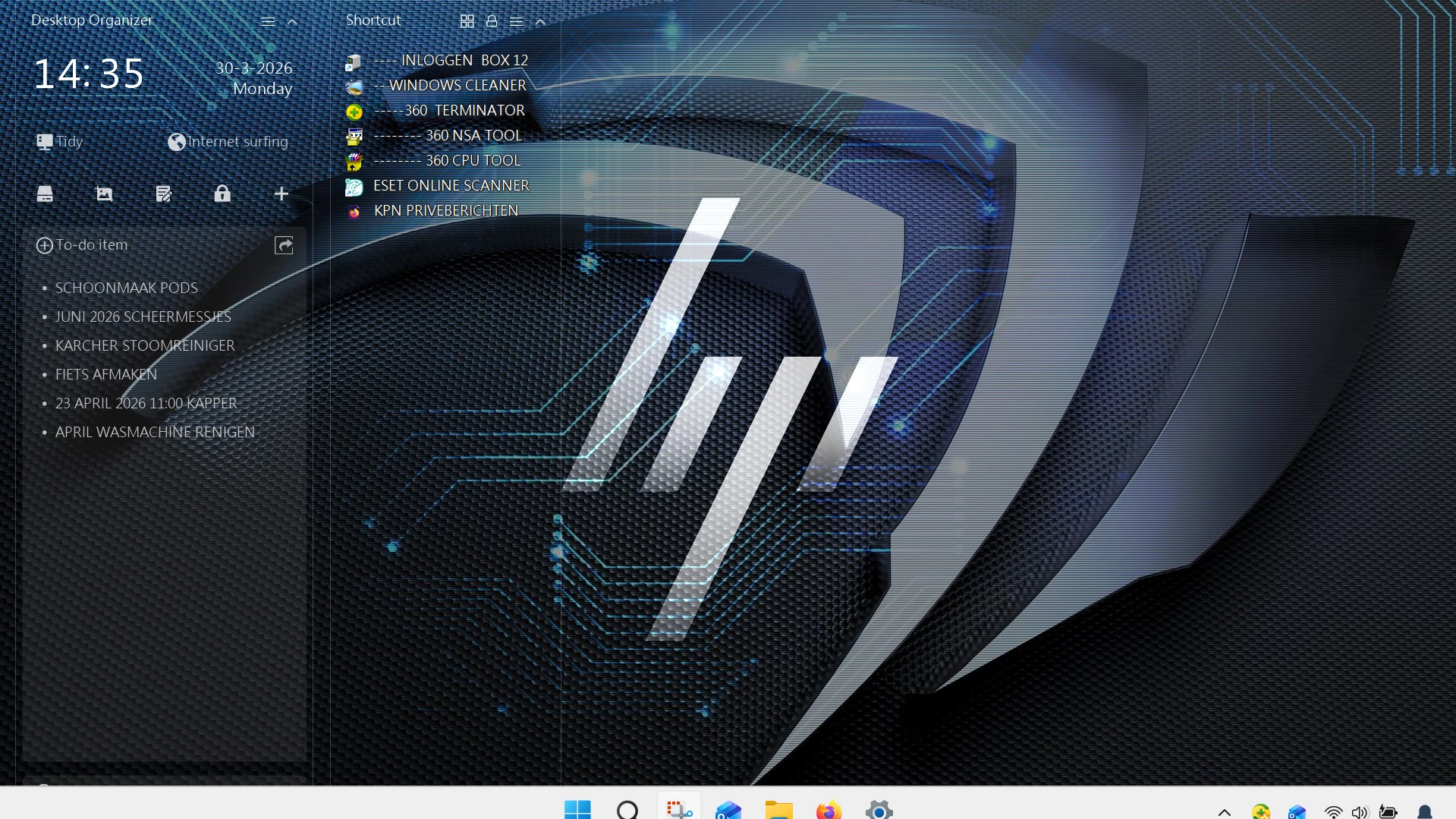
Task: Select the to-do '23 APRIL 2026 11:00 KAPPER'
Action: point(146,403)
